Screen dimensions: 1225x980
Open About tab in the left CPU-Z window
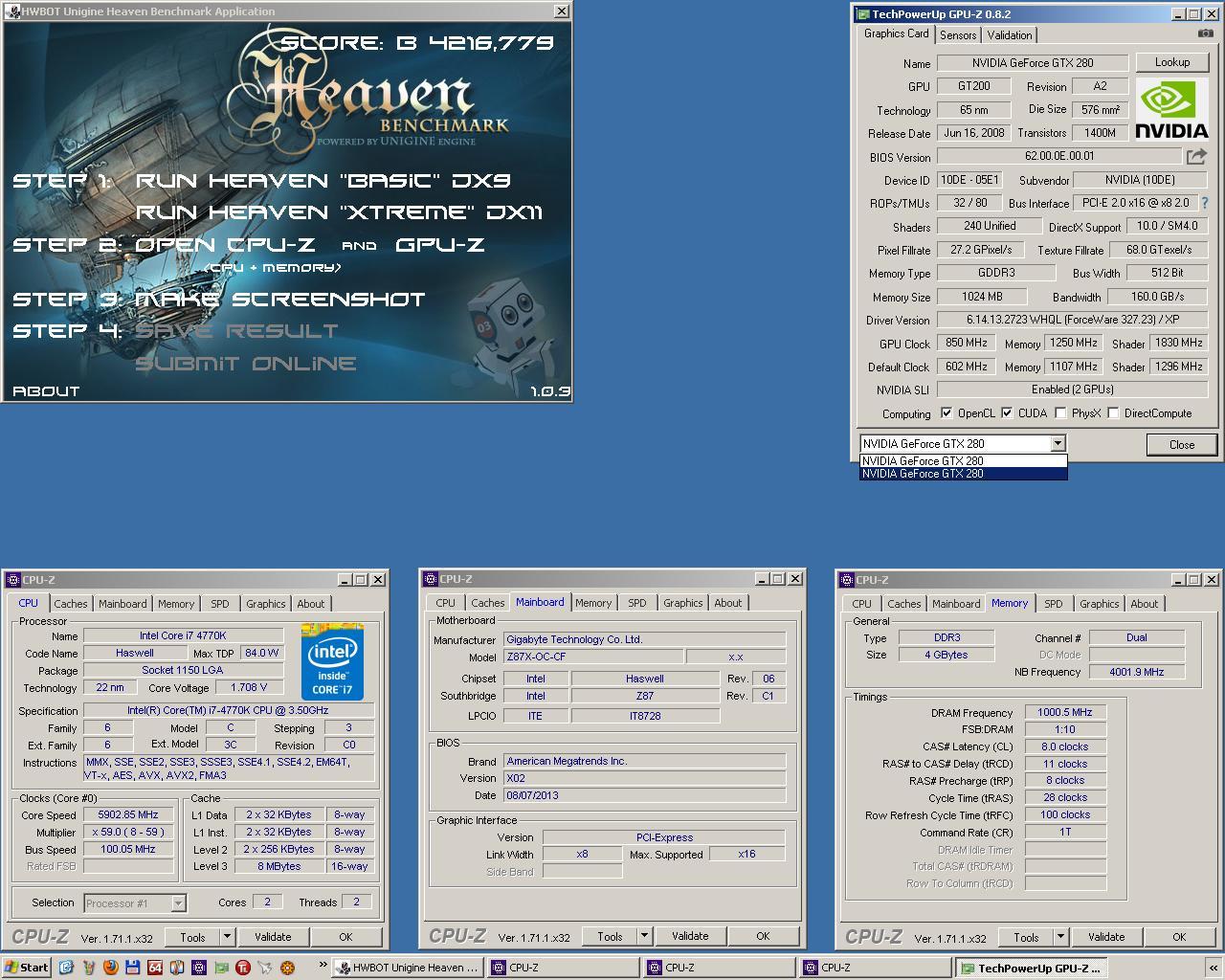click(x=311, y=604)
